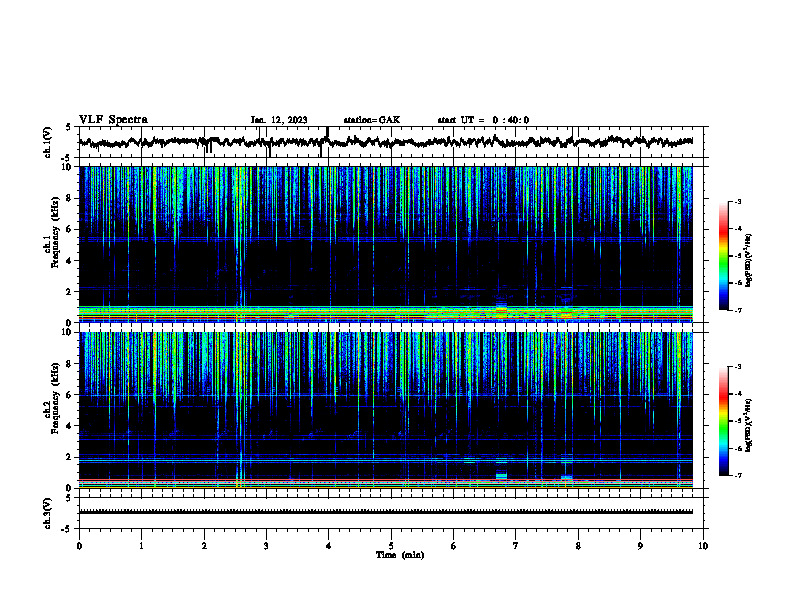Click the start UT time label

pyautogui.click(x=483, y=120)
